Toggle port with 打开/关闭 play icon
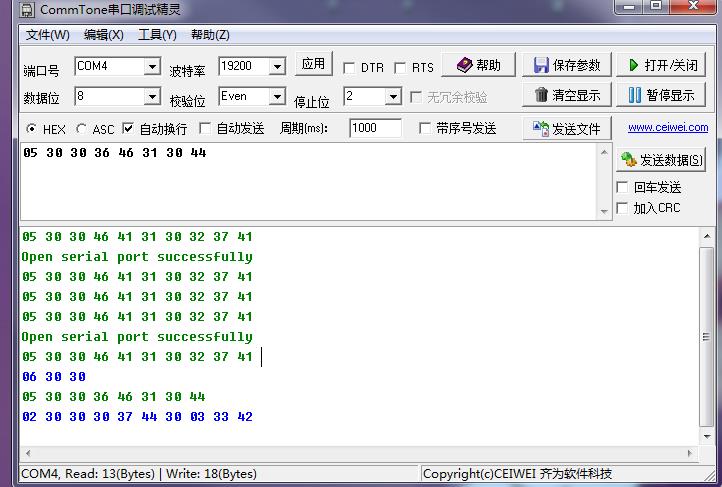The height and width of the screenshot is (487, 722). [662, 66]
